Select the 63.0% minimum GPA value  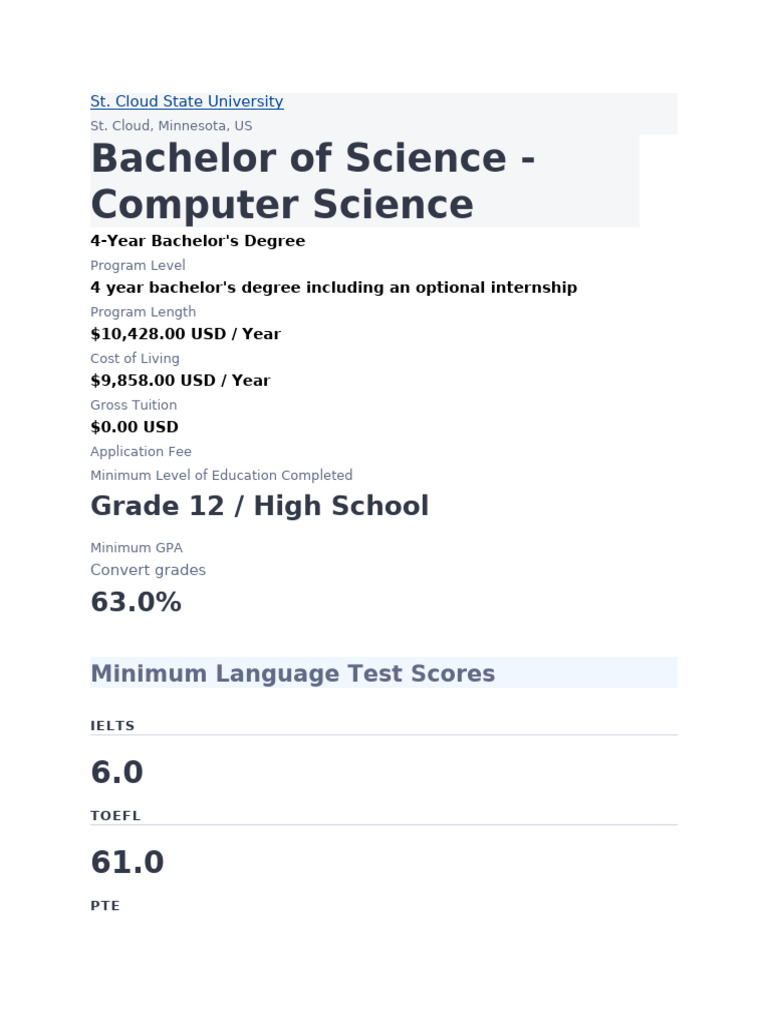click(136, 602)
